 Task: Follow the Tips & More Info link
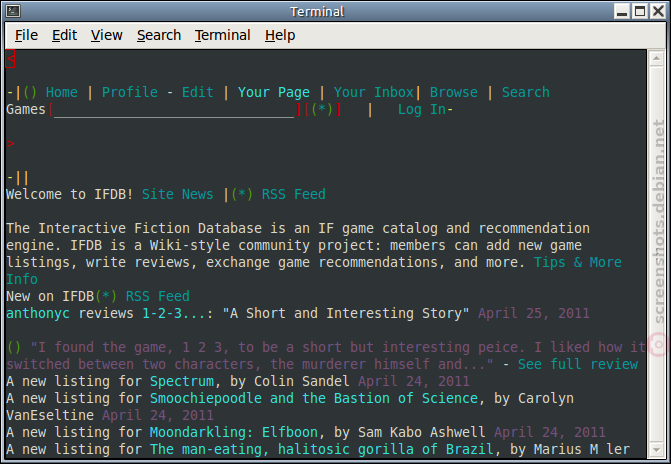(578, 262)
